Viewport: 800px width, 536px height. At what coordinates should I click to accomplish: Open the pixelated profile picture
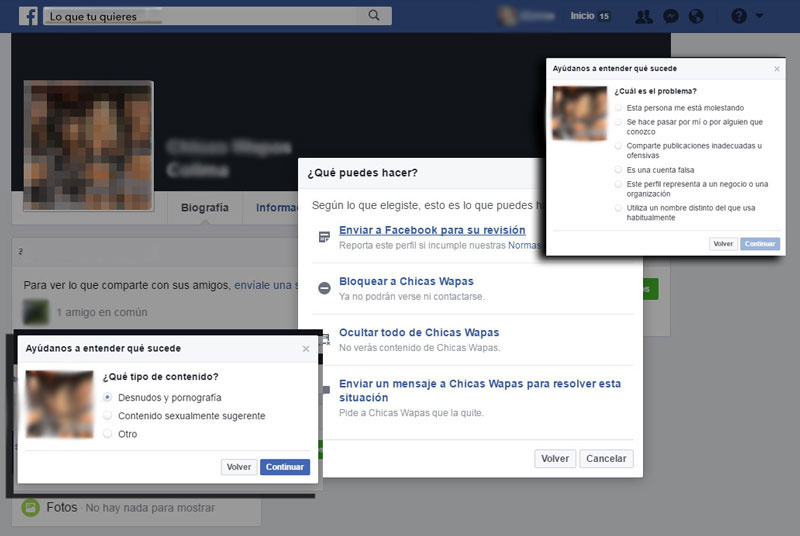[89, 145]
